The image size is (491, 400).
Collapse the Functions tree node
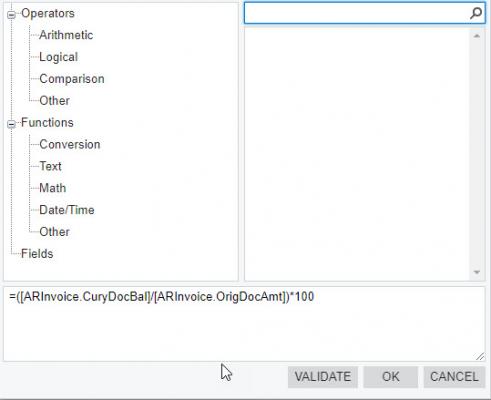coord(11,124)
